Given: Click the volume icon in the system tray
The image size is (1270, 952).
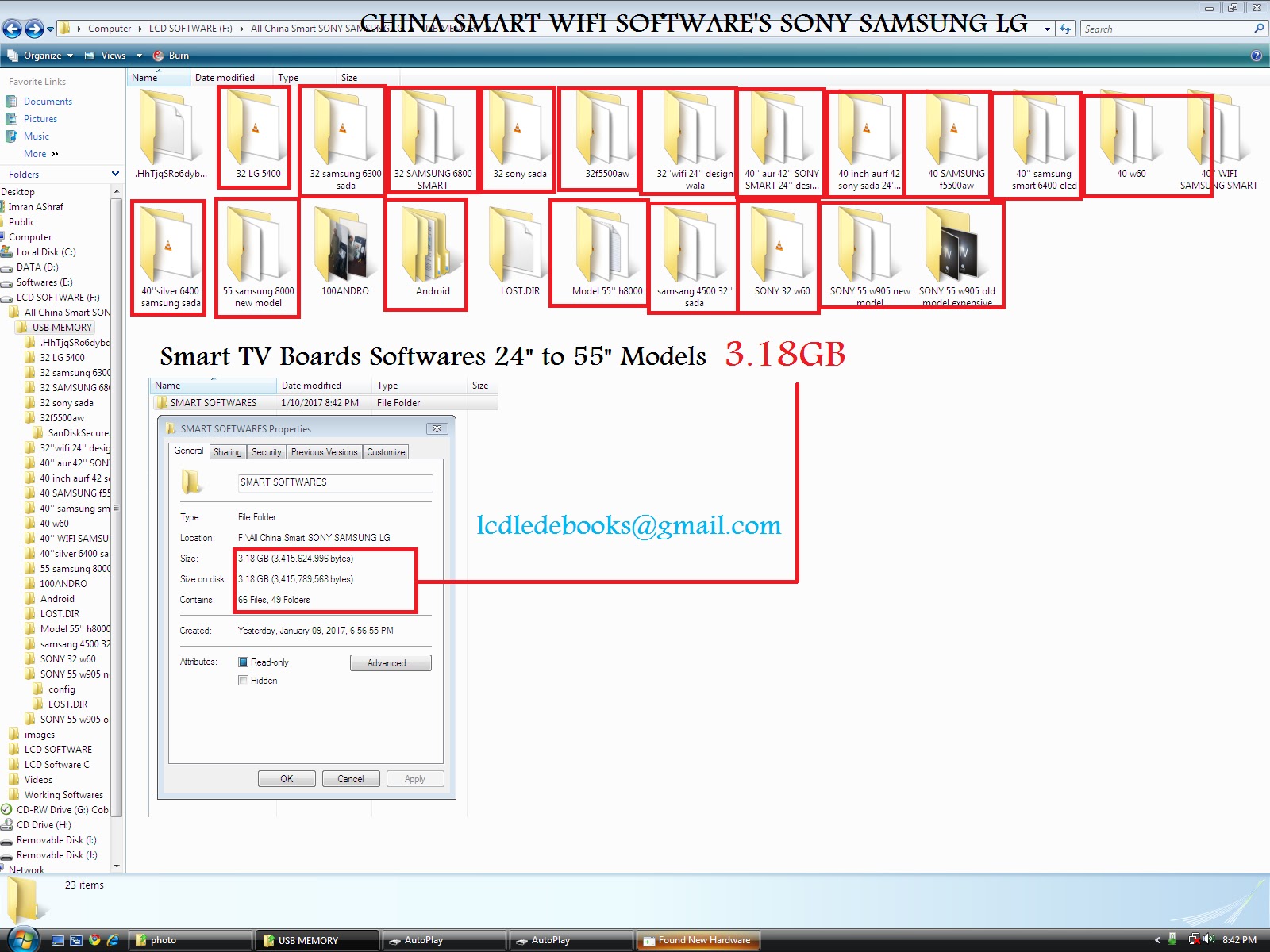Looking at the screenshot, I should click(1210, 939).
